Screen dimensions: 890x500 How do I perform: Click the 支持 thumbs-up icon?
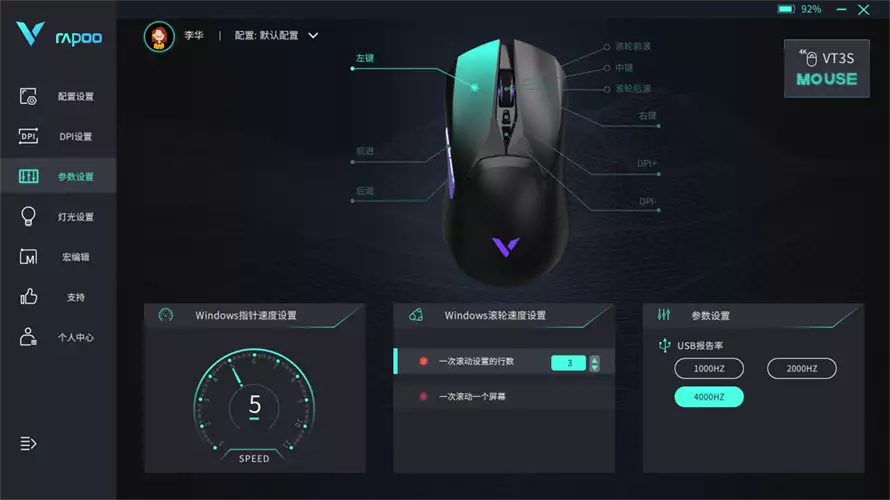[x=28, y=296]
